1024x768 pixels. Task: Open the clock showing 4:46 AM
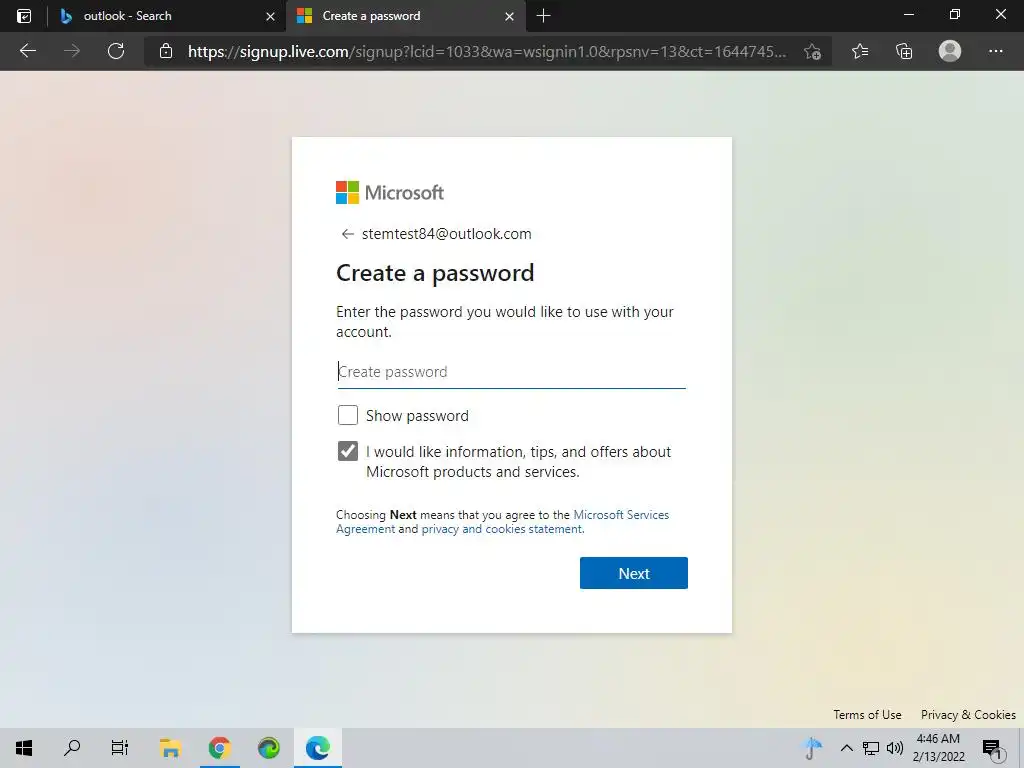(x=938, y=748)
